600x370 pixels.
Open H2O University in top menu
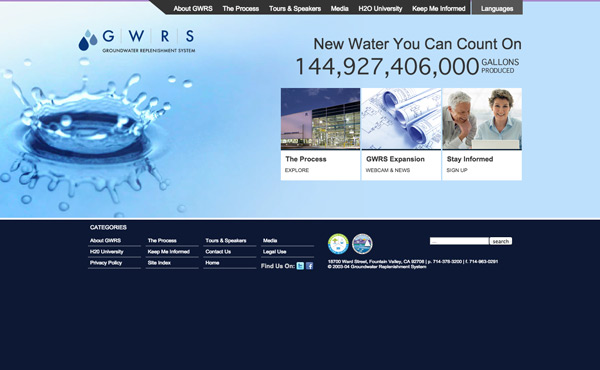pos(380,8)
